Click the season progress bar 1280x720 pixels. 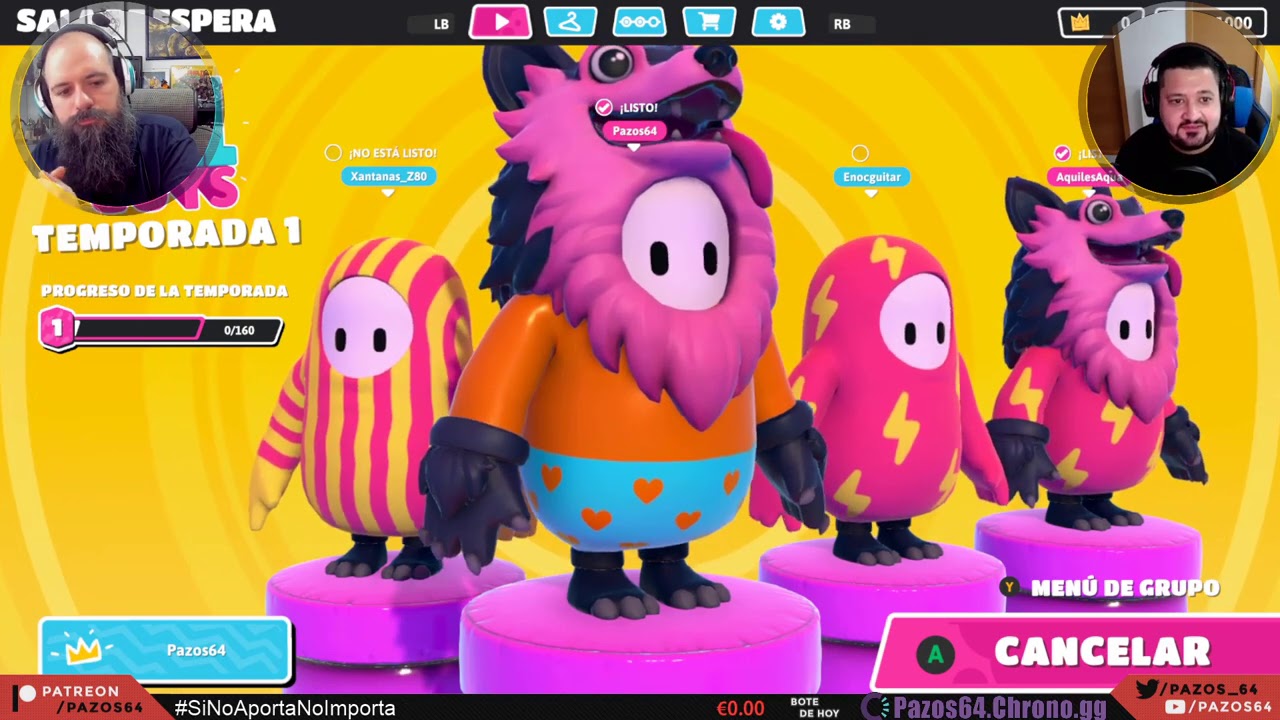pyautogui.click(x=162, y=330)
